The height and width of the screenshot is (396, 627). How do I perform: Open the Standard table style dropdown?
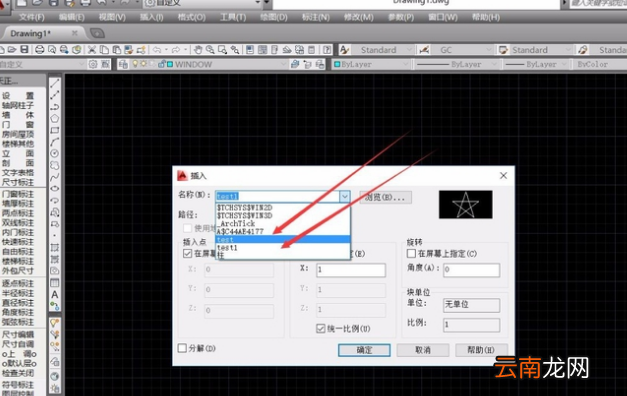pyautogui.click(x=568, y=50)
